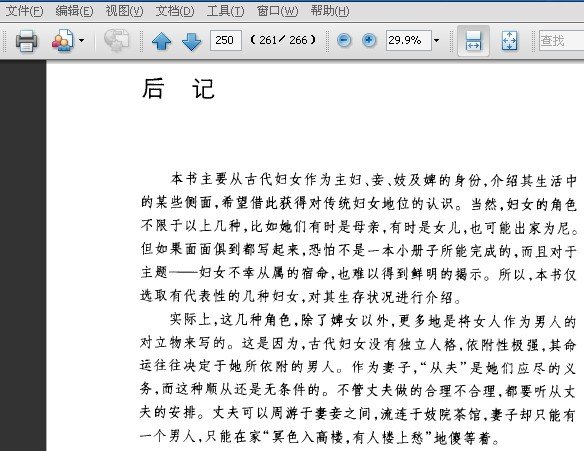Click the grayed globe web icon
This screenshot has height=451, width=584.
coord(116,40)
